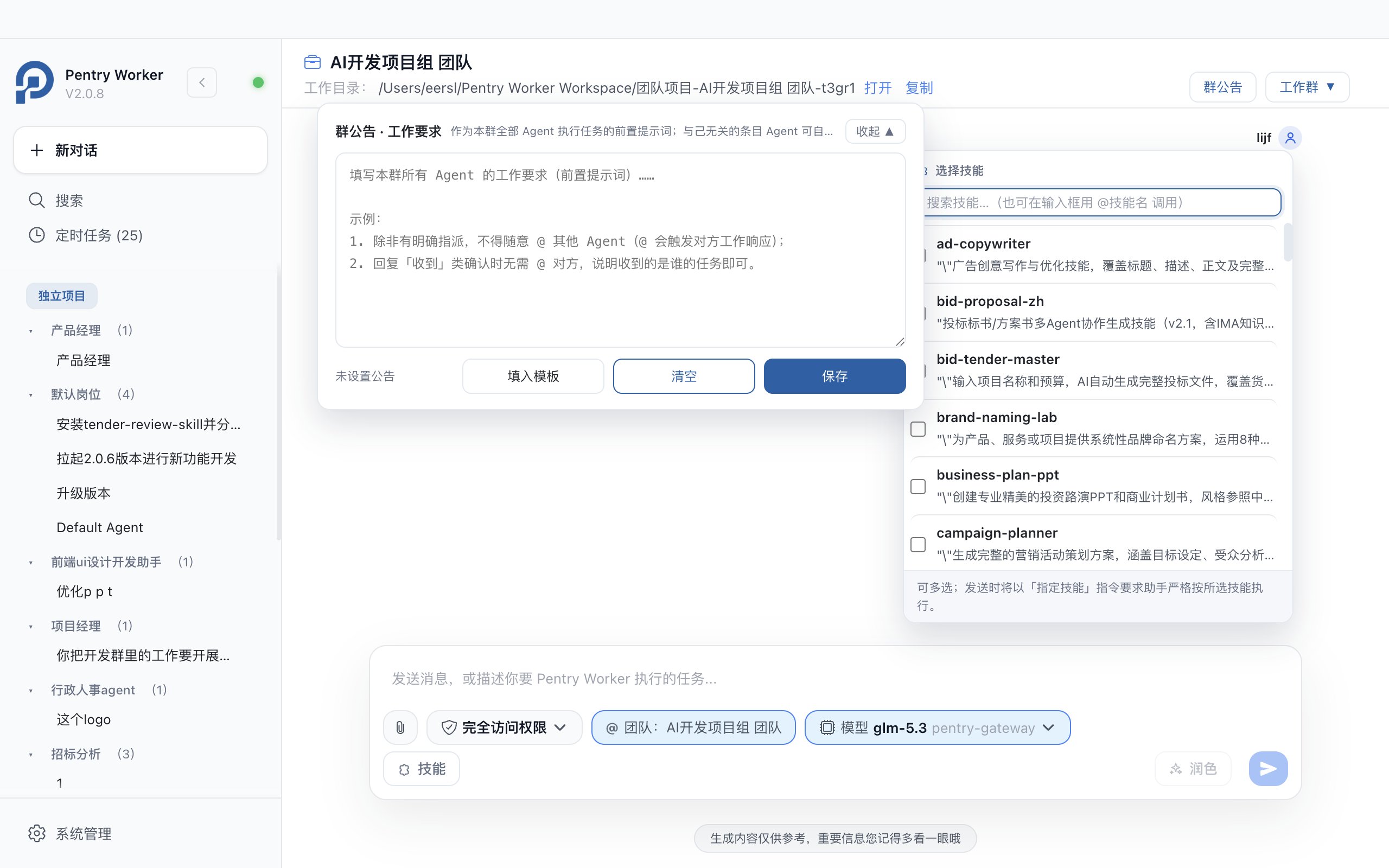Open the 这个logo conversation

click(x=83, y=719)
